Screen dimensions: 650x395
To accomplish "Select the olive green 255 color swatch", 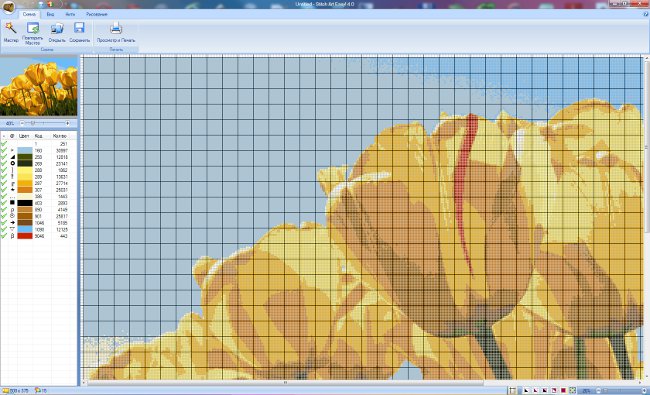I will click(25, 157).
